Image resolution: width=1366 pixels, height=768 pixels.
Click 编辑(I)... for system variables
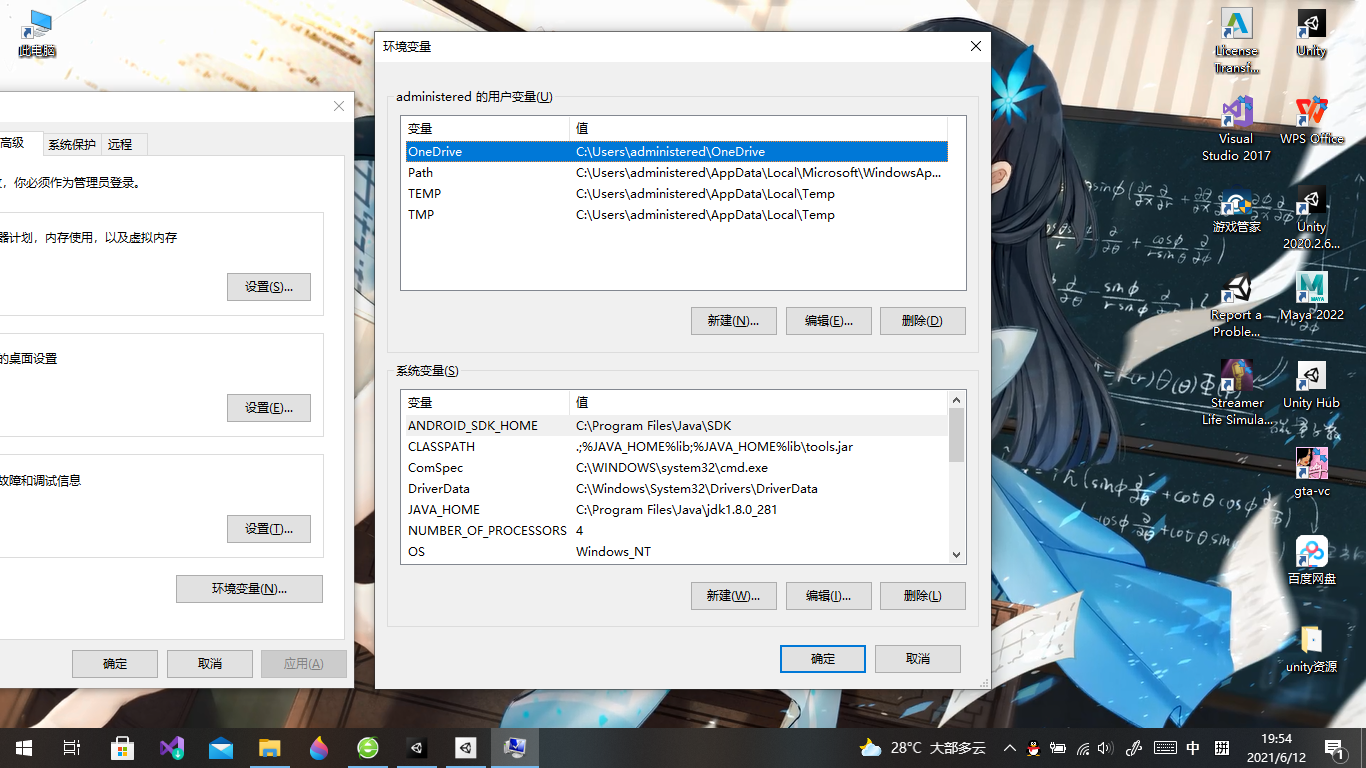point(829,596)
